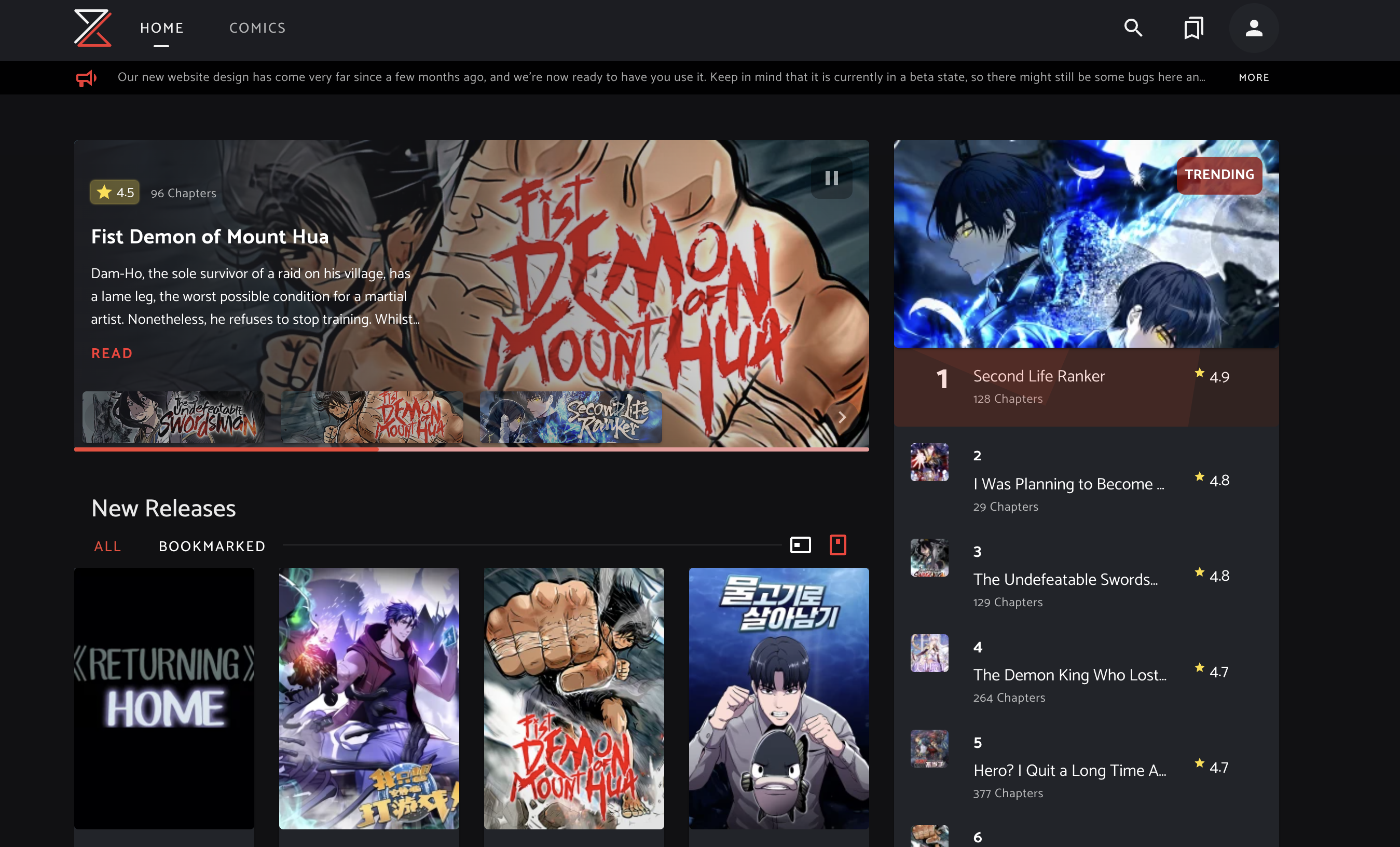The height and width of the screenshot is (847, 1400).
Task: Click the star rating icon beside Second Life Ranker
Action: (x=1199, y=374)
